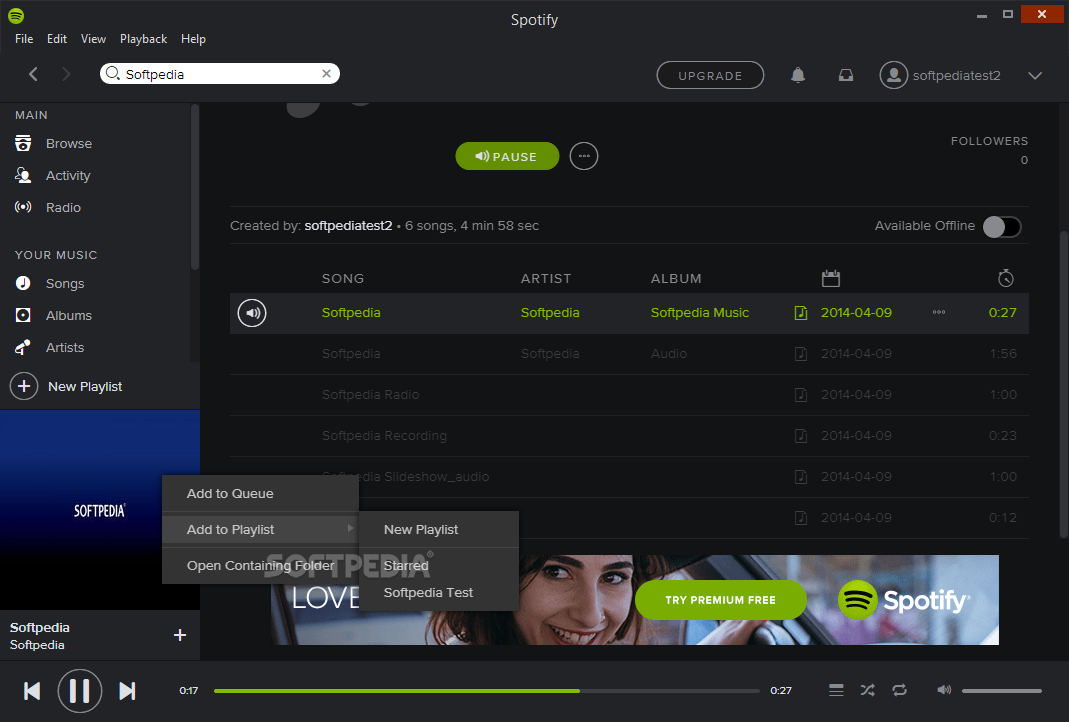Mute the volume speaker
The image size is (1069, 722).
click(944, 690)
